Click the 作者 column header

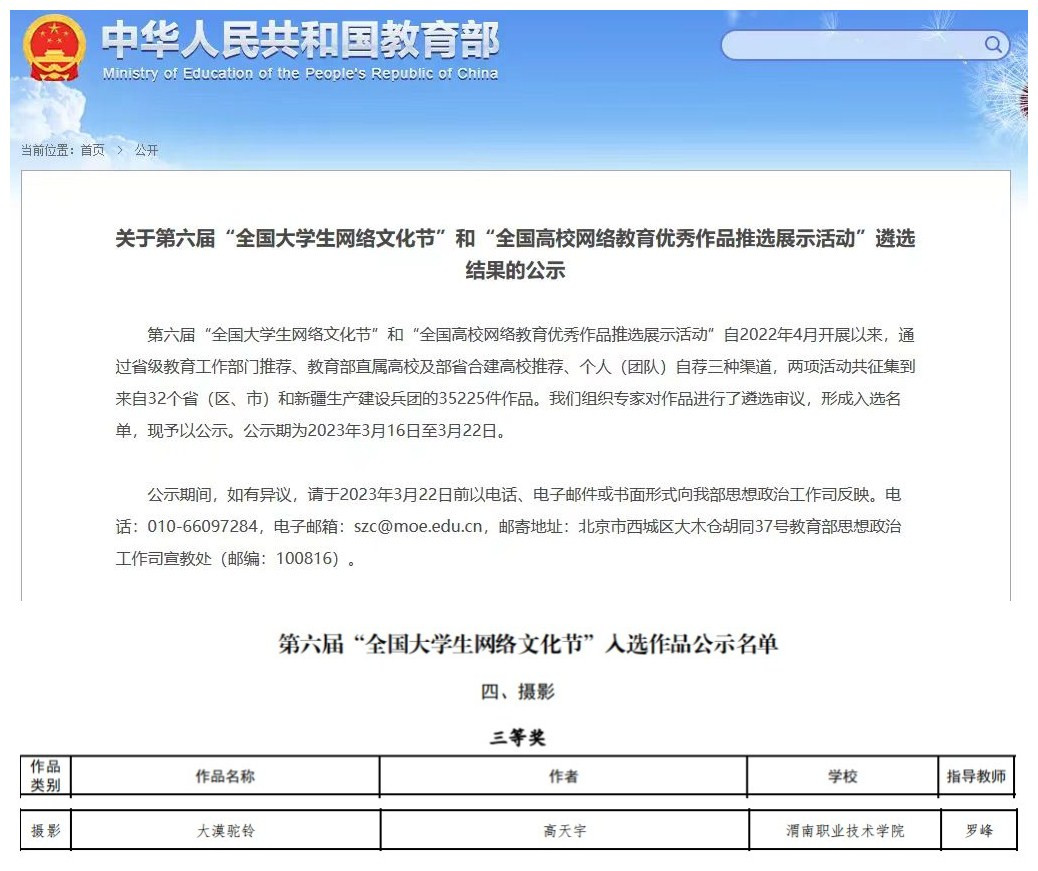tap(563, 776)
